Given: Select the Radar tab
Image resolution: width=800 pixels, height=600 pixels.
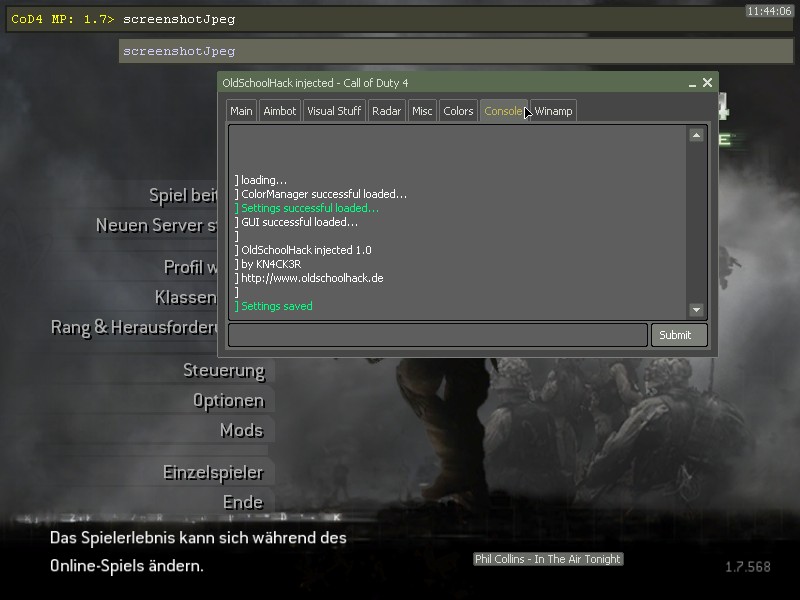Looking at the screenshot, I should (387, 111).
